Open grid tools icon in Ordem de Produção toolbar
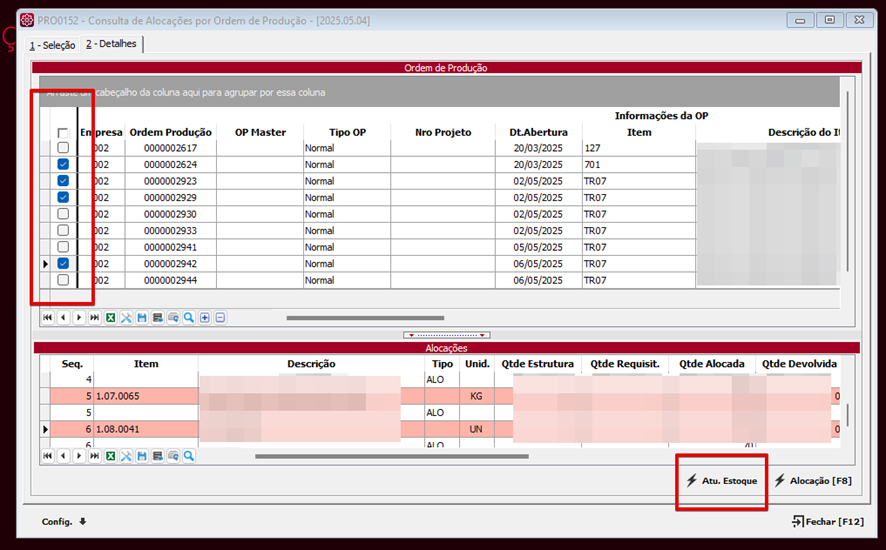886x550 pixels. [126, 318]
